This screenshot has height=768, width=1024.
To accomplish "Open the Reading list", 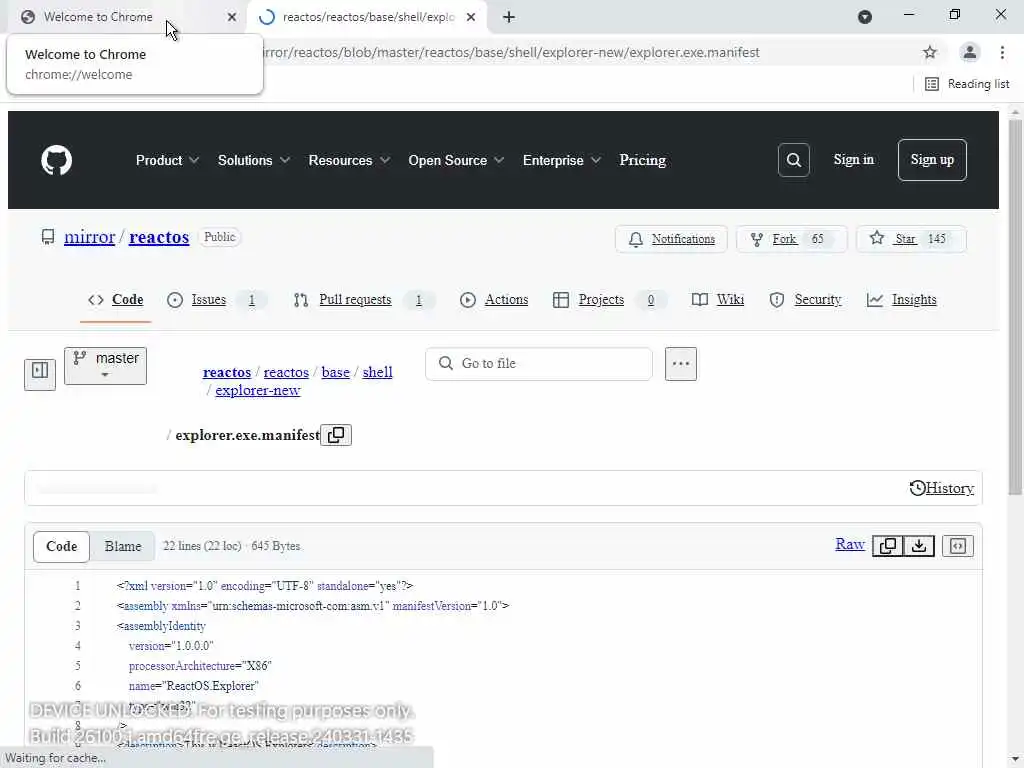I will (968, 84).
